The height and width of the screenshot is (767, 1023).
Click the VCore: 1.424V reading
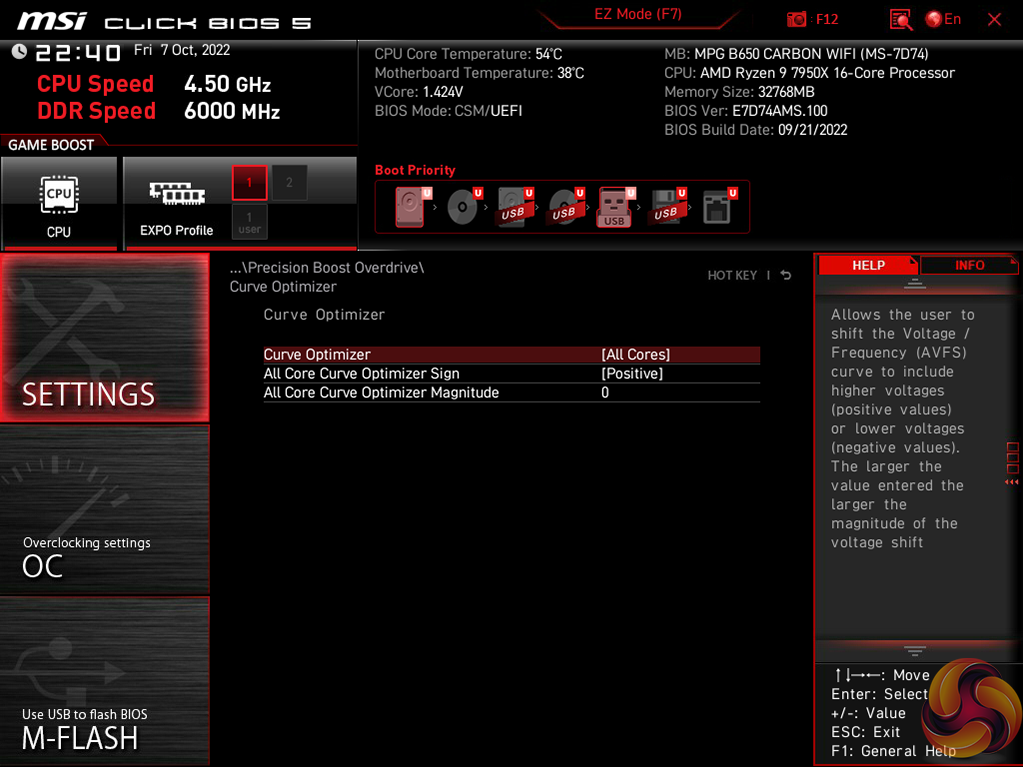(x=419, y=92)
